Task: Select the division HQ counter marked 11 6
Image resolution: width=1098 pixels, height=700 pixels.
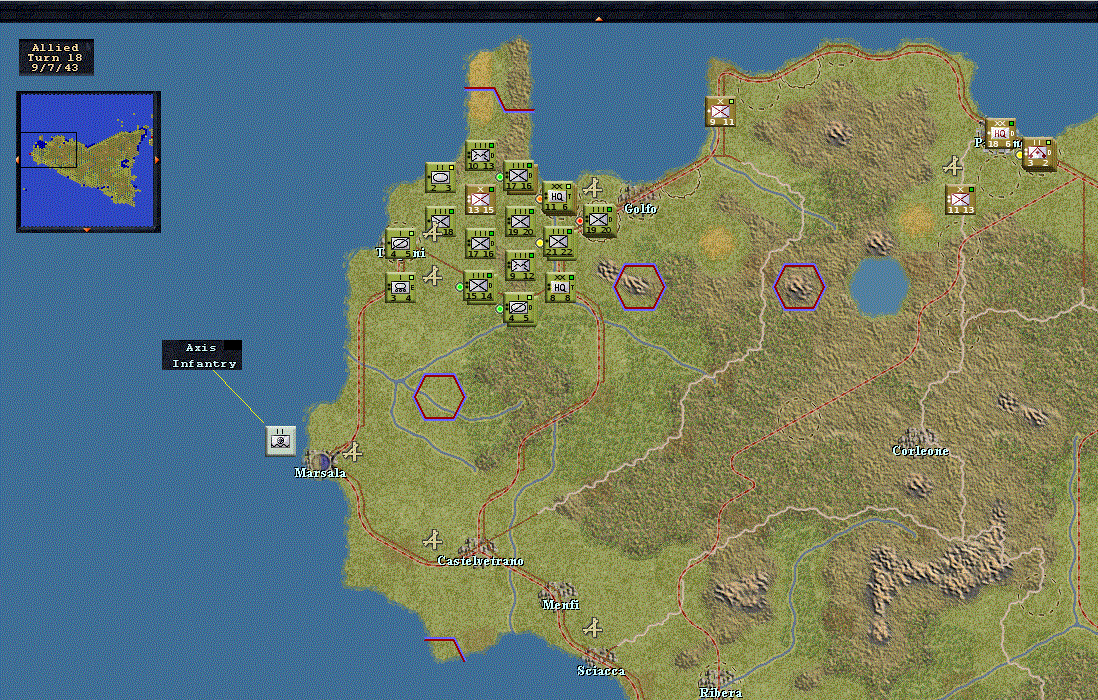Action: tap(557, 196)
